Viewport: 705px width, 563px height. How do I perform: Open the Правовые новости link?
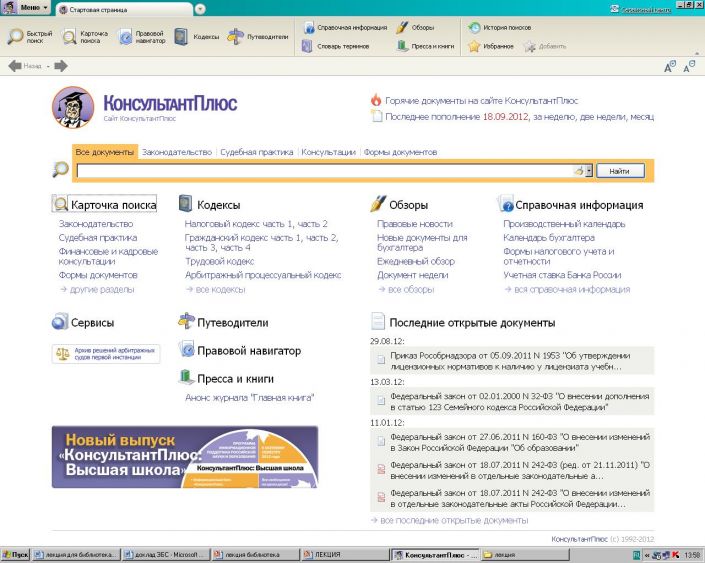click(x=415, y=223)
